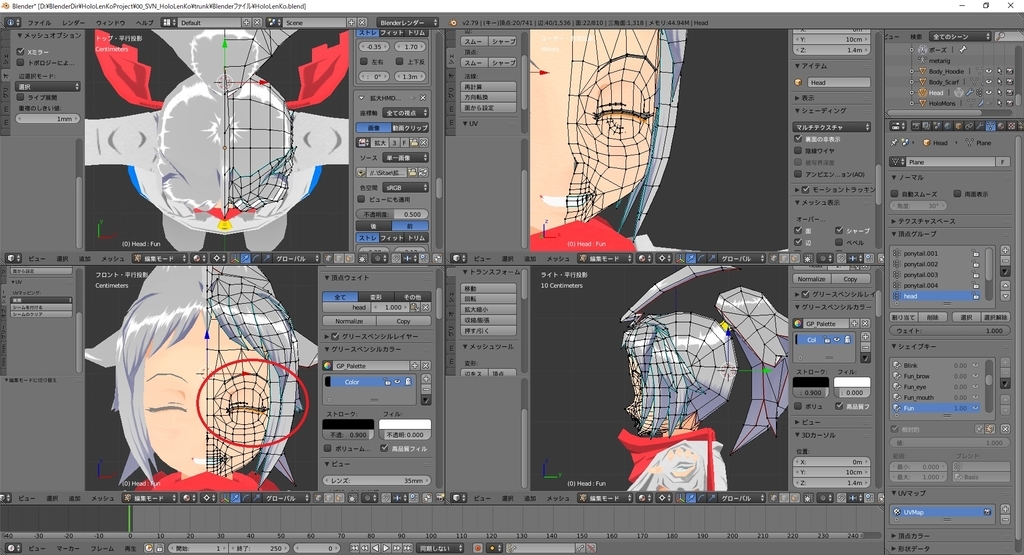
Task: Click shape key edit mode icon beside 相対的
Action: point(991,429)
